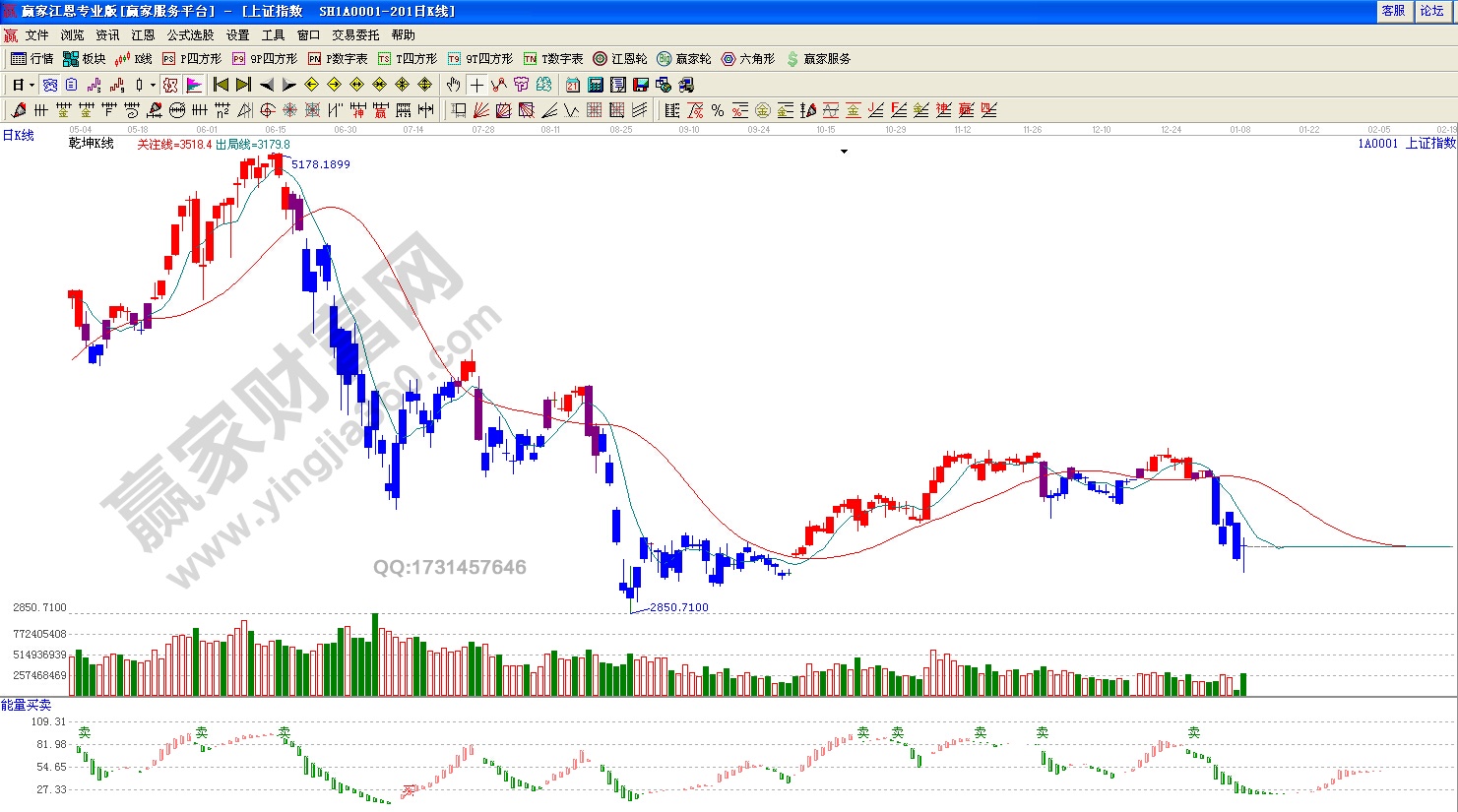
Task: Select the percent (%) retracement tool
Action: click(718, 110)
